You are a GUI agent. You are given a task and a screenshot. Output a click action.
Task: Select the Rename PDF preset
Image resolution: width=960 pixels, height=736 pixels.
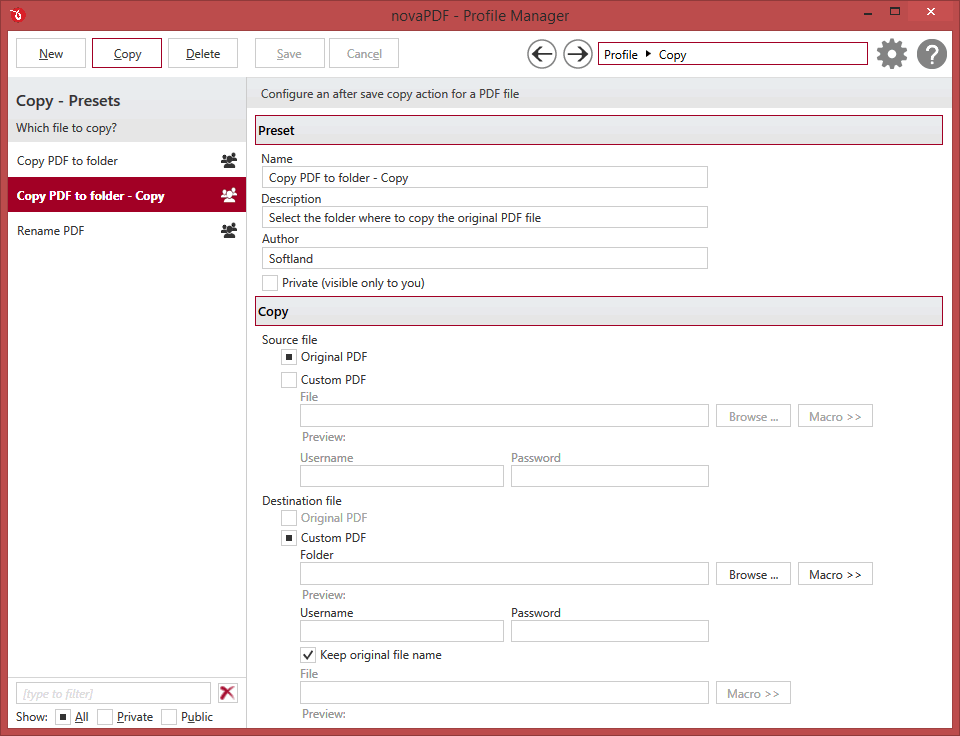coord(127,230)
